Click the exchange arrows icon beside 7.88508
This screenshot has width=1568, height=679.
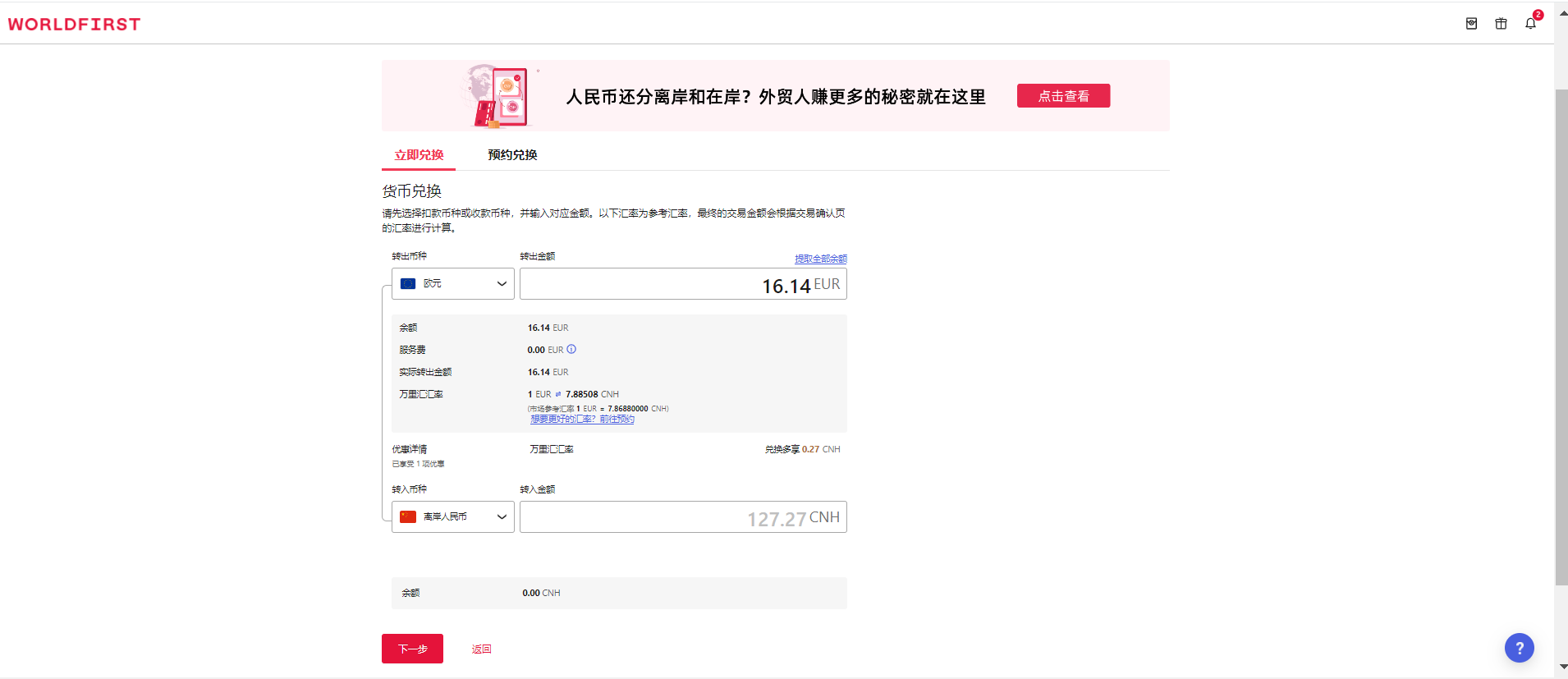tap(558, 394)
